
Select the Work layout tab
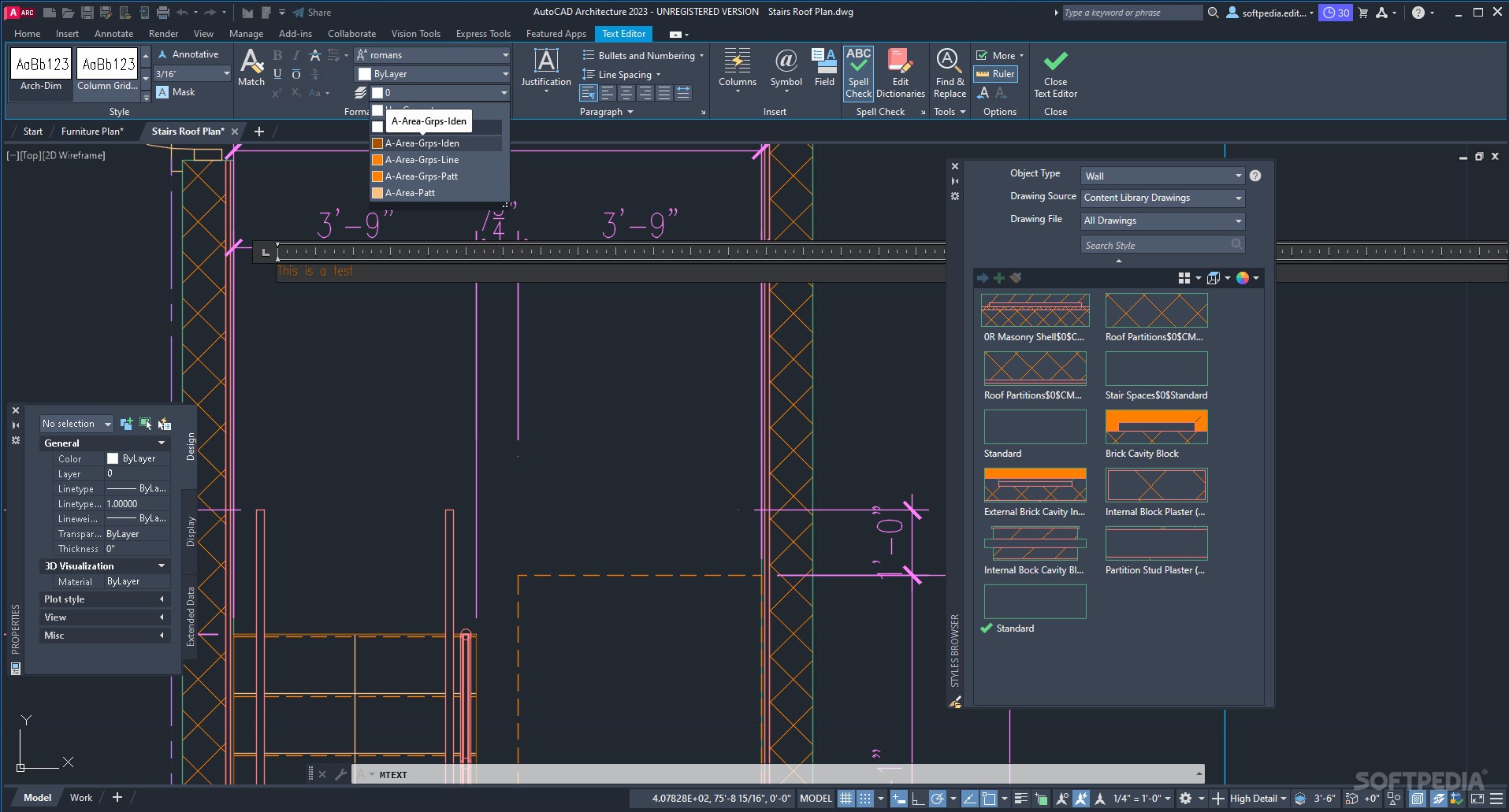click(81, 798)
